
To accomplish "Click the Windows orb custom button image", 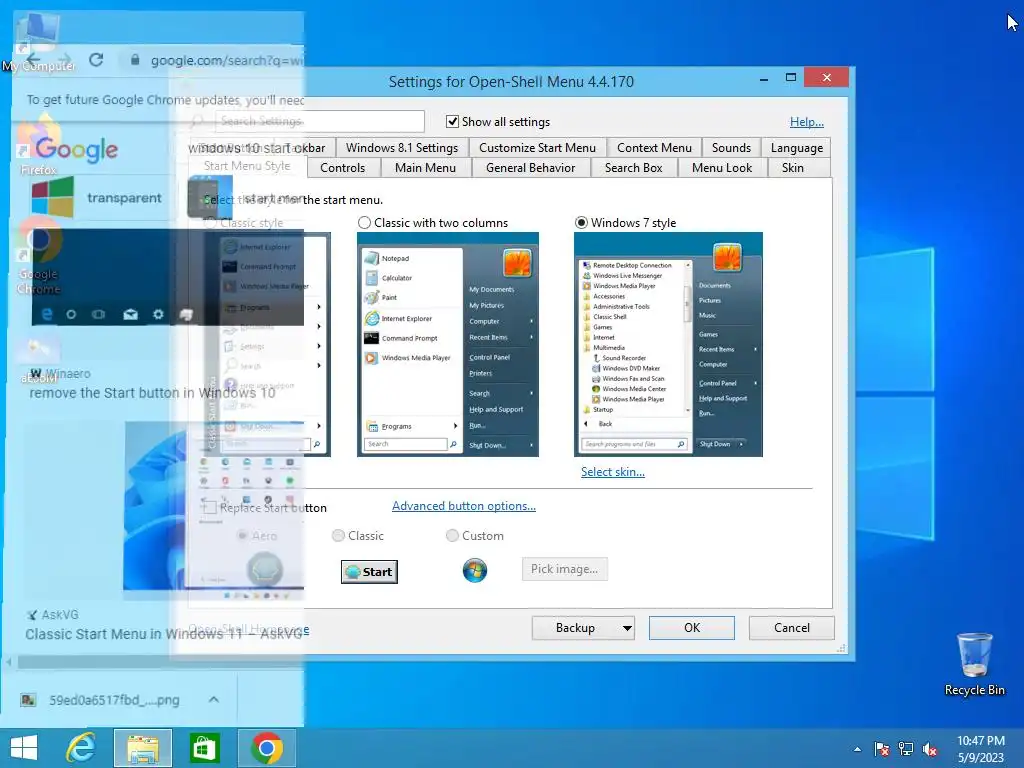I will 475,570.
